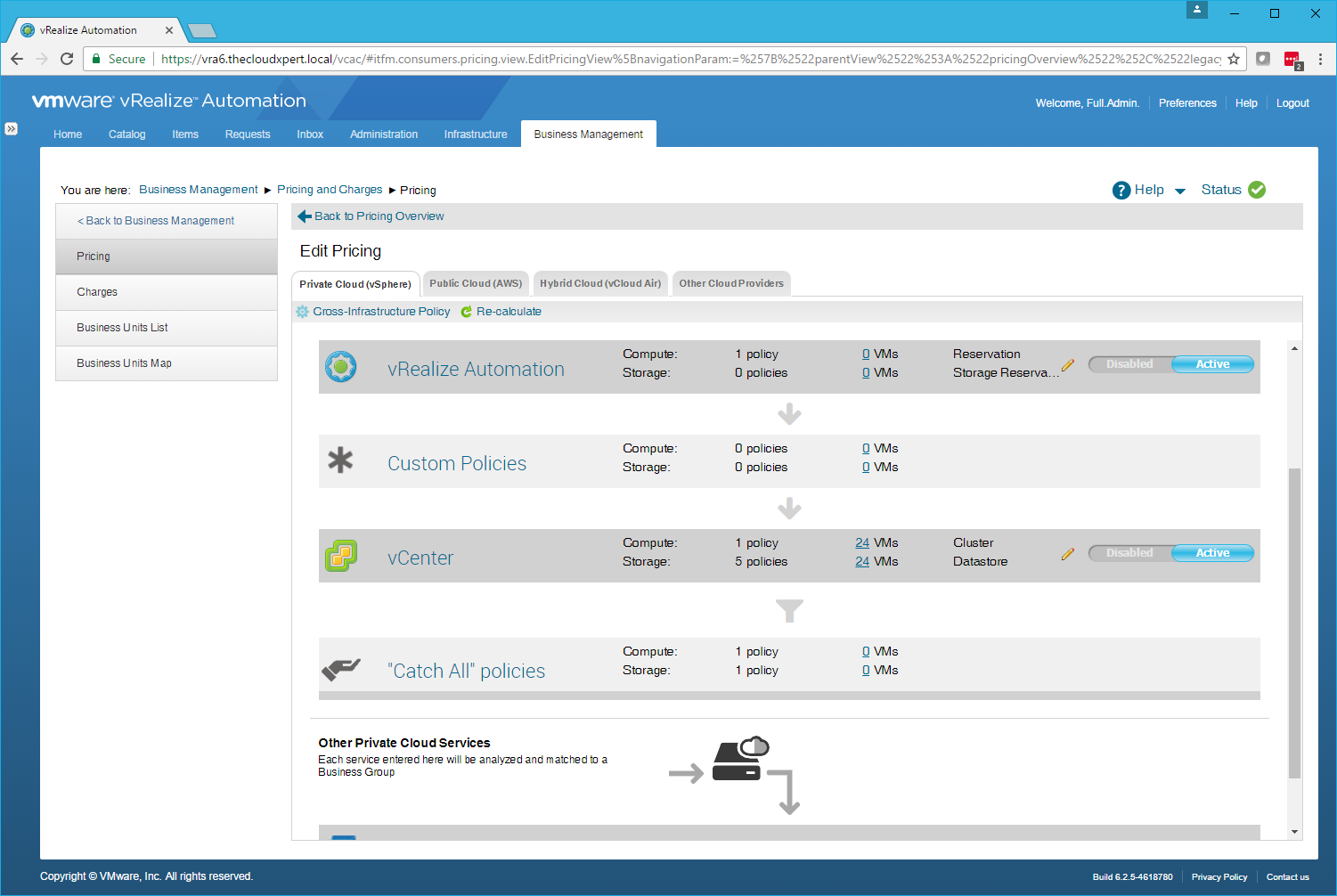Switch vCenter policy to Disabled
Image resolution: width=1337 pixels, height=896 pixels.
pos(1129,553)
